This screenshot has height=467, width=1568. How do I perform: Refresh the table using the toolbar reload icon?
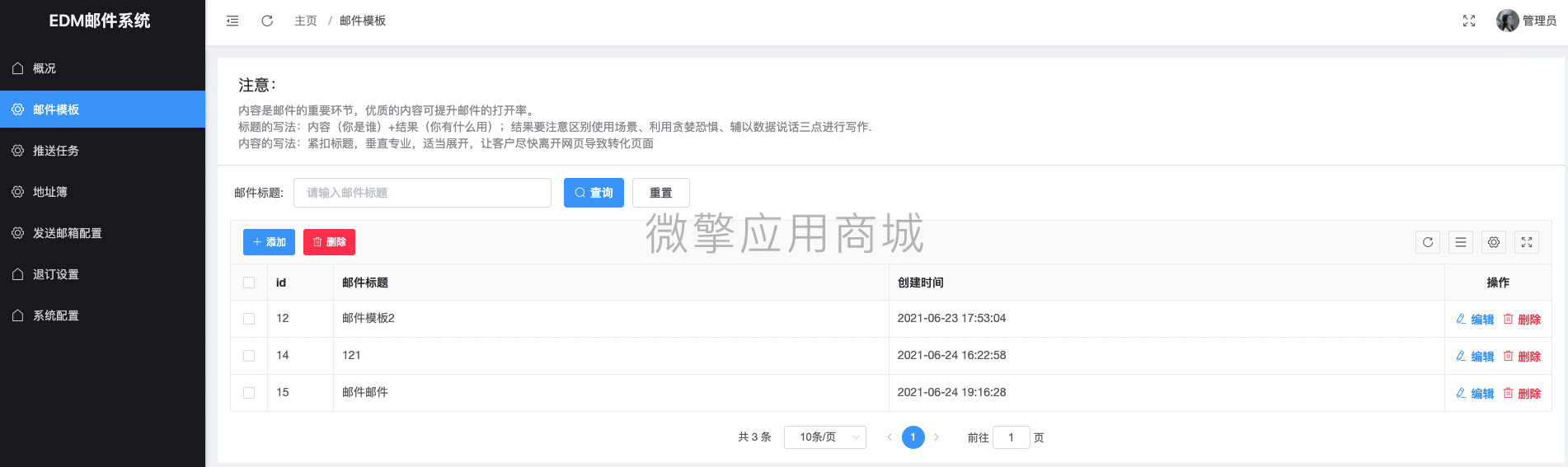pos(1428,242)
